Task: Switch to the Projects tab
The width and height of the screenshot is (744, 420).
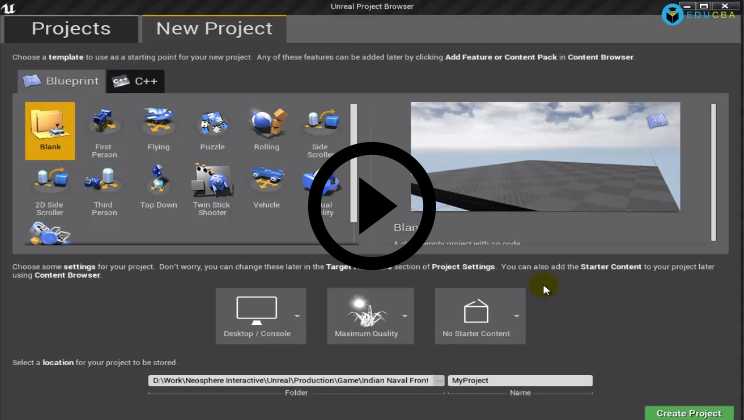Action: click(x=71, y=28)
